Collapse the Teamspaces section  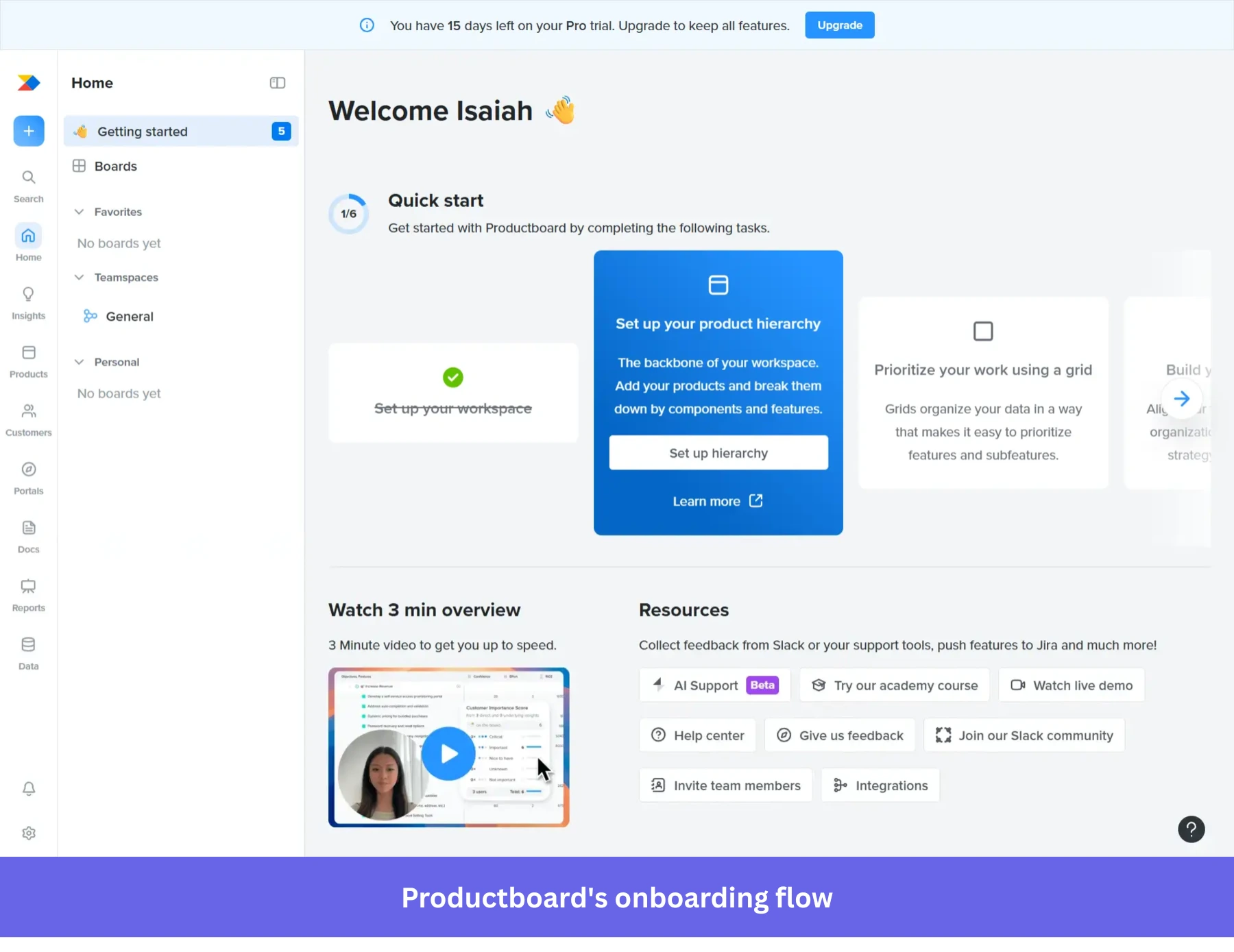click(80, 277)
